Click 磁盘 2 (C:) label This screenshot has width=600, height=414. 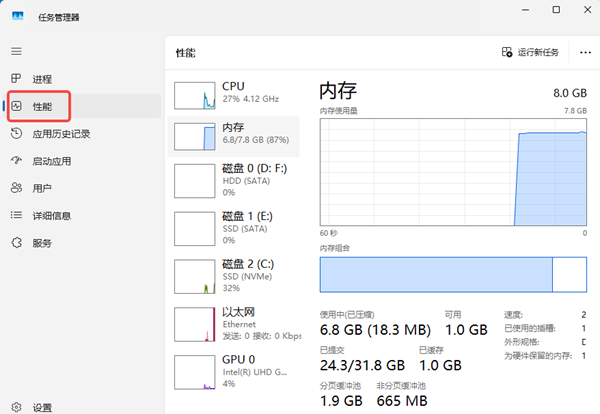tap(248, 264)
